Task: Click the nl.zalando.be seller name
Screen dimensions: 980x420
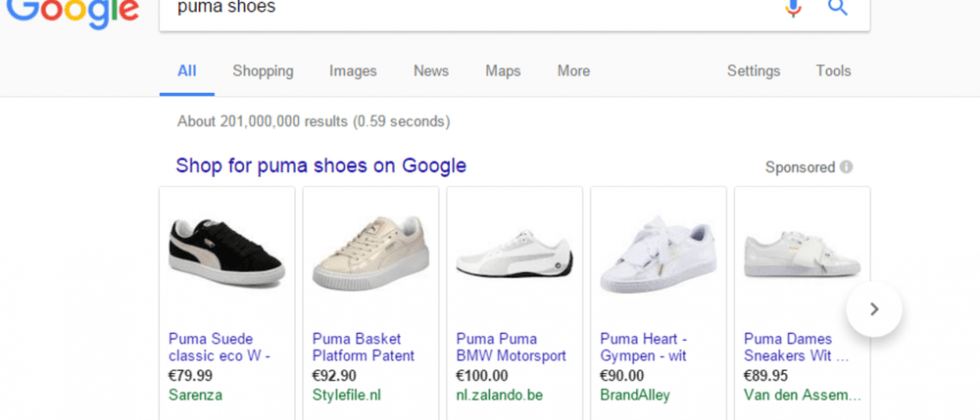Action: (499, 395)
